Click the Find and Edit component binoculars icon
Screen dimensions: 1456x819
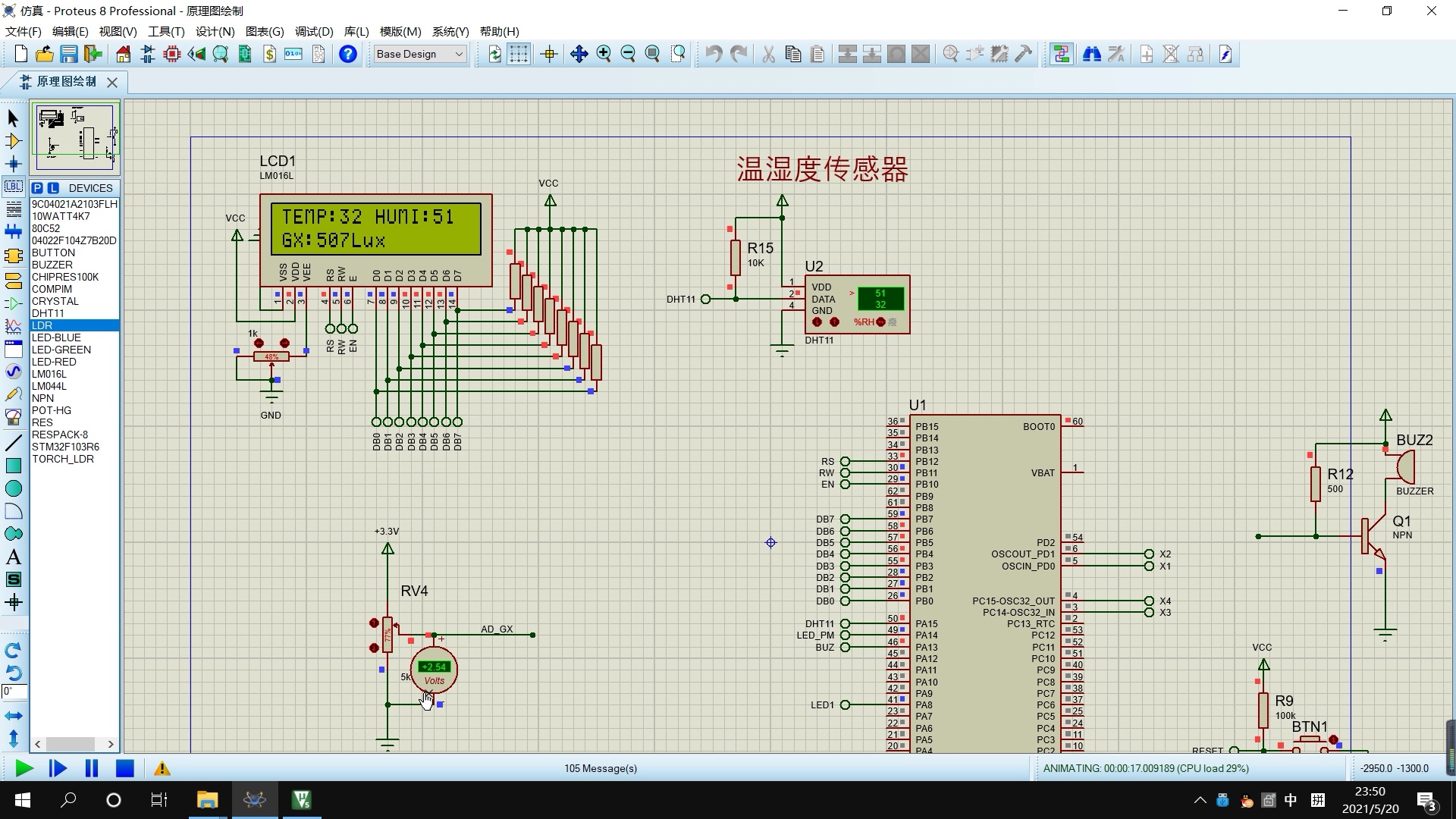(1092, 54)
